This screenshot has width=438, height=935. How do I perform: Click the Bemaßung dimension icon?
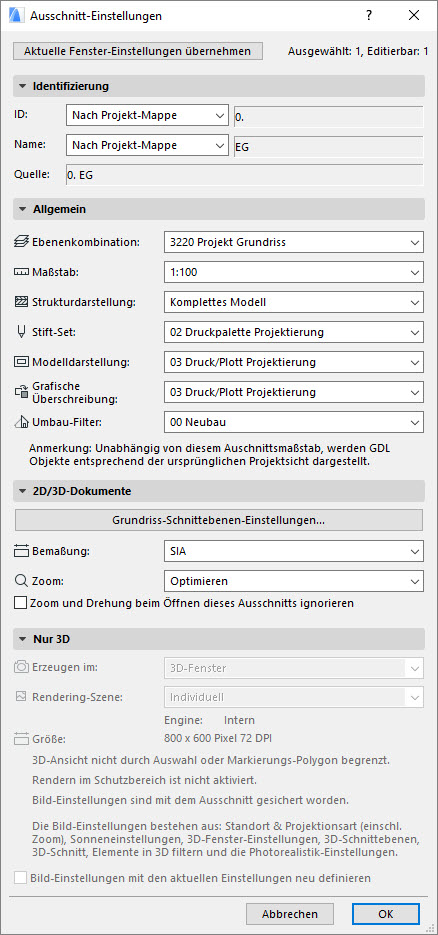(21, 550)
